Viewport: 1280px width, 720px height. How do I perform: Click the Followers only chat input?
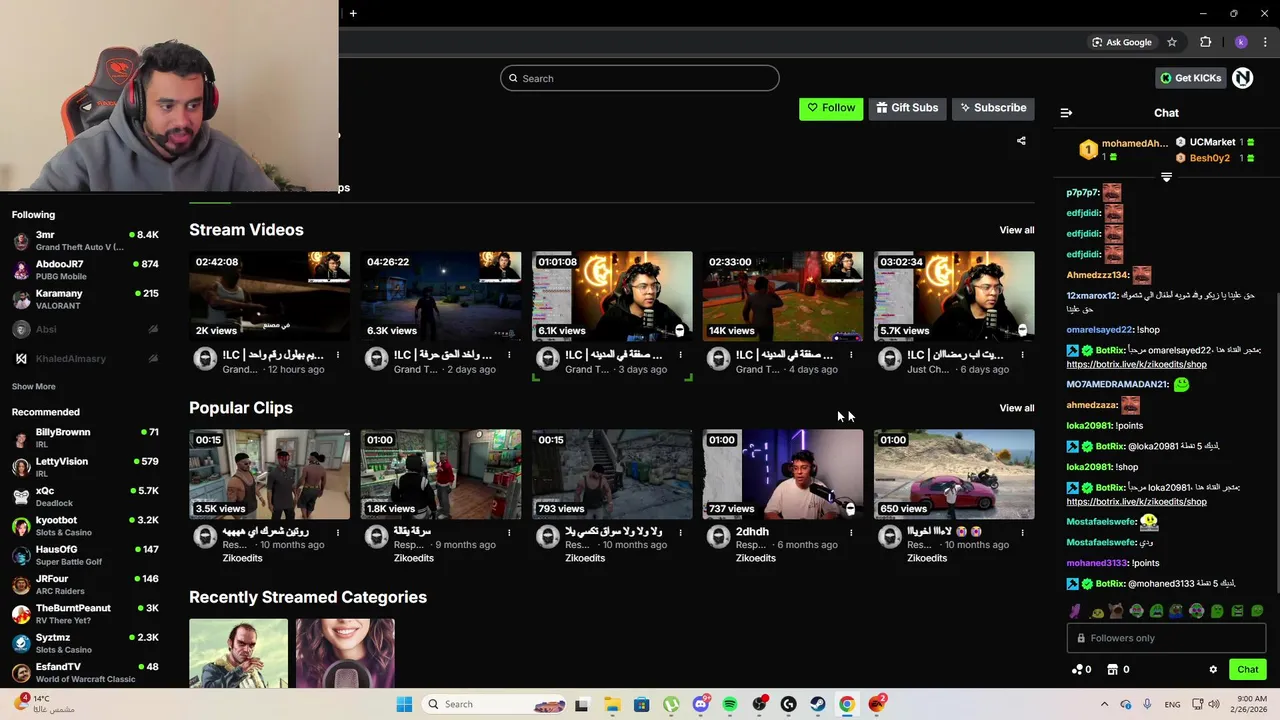[1166, 638]
